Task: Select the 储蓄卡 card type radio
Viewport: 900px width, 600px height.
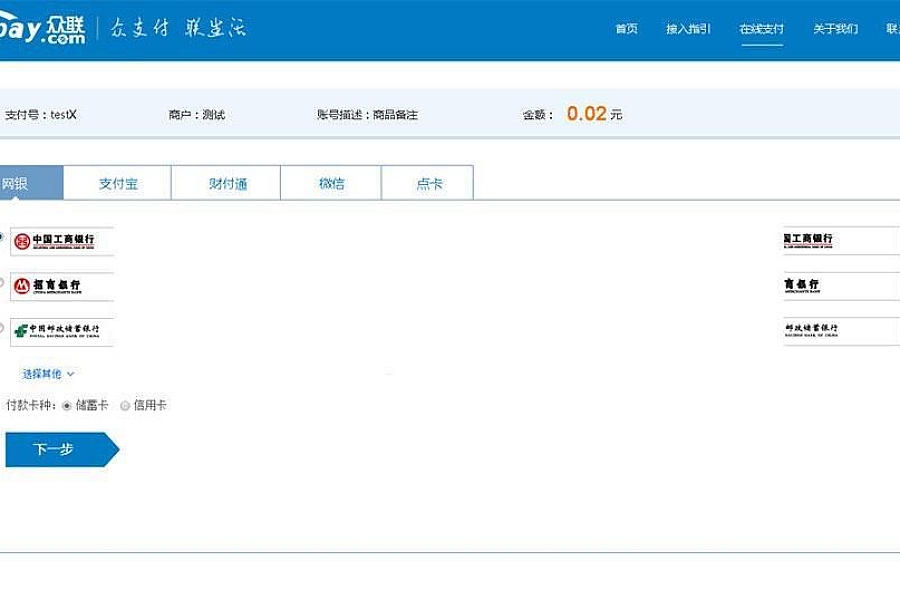Action: coord(67,406)
